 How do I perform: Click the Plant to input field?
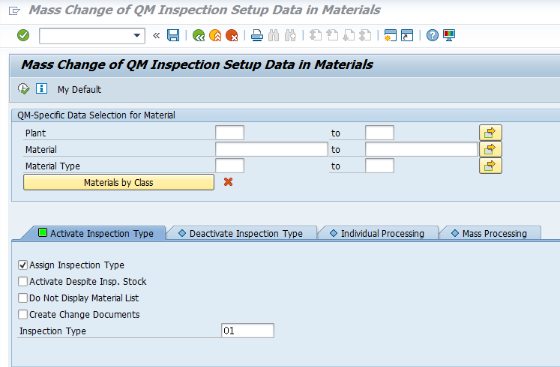pyautogui.click(x=379, y=133)
